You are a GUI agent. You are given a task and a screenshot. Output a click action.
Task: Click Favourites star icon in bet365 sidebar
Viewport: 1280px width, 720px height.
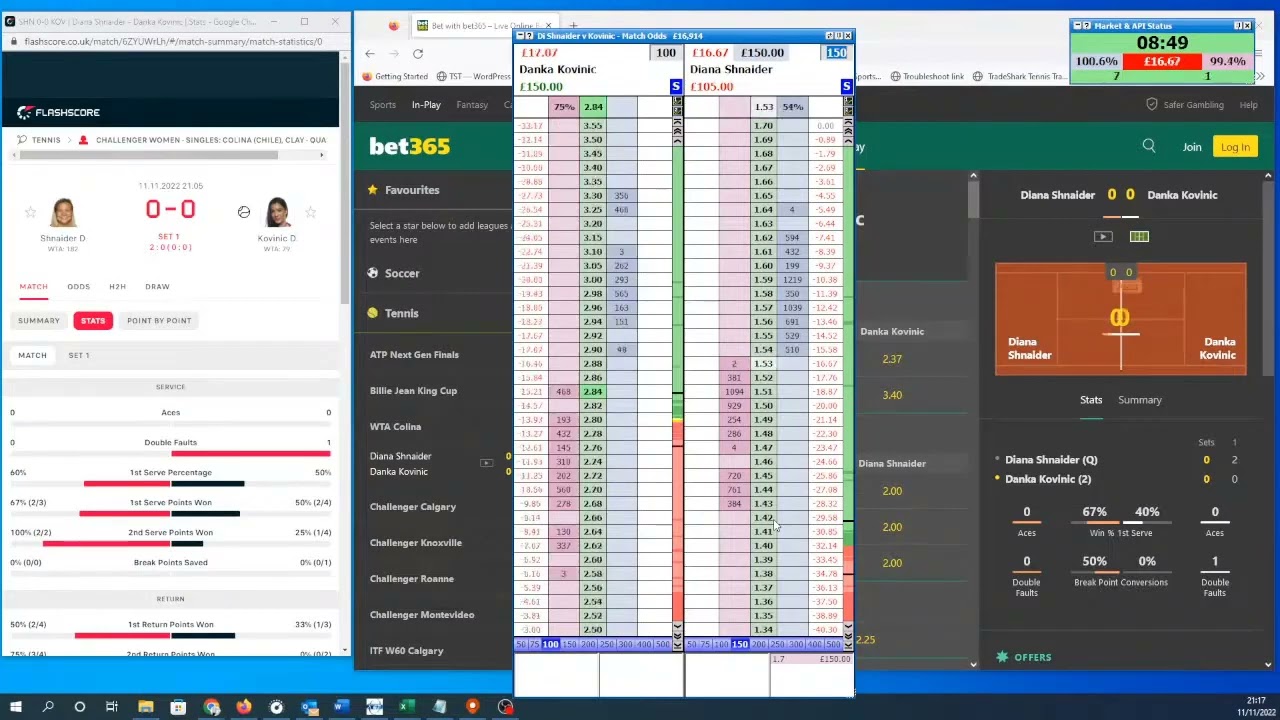click(372, 190)
